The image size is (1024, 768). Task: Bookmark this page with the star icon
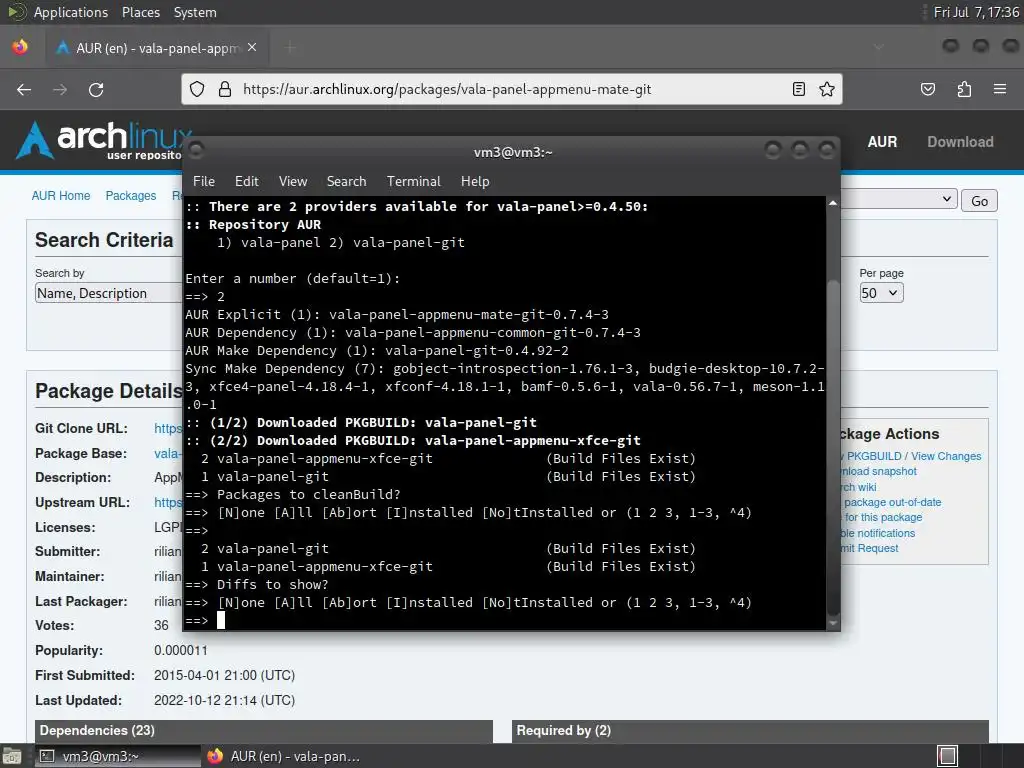click(827, 89)
